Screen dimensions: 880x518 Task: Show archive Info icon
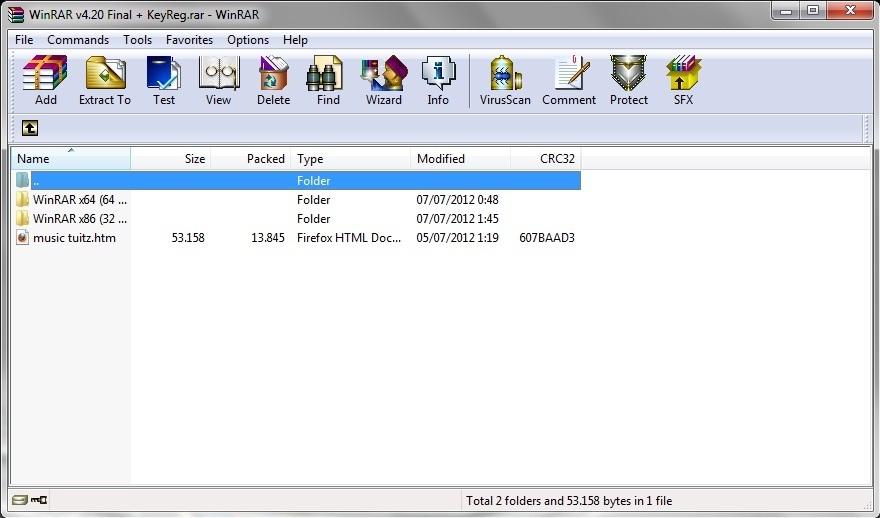coord(438,73)
